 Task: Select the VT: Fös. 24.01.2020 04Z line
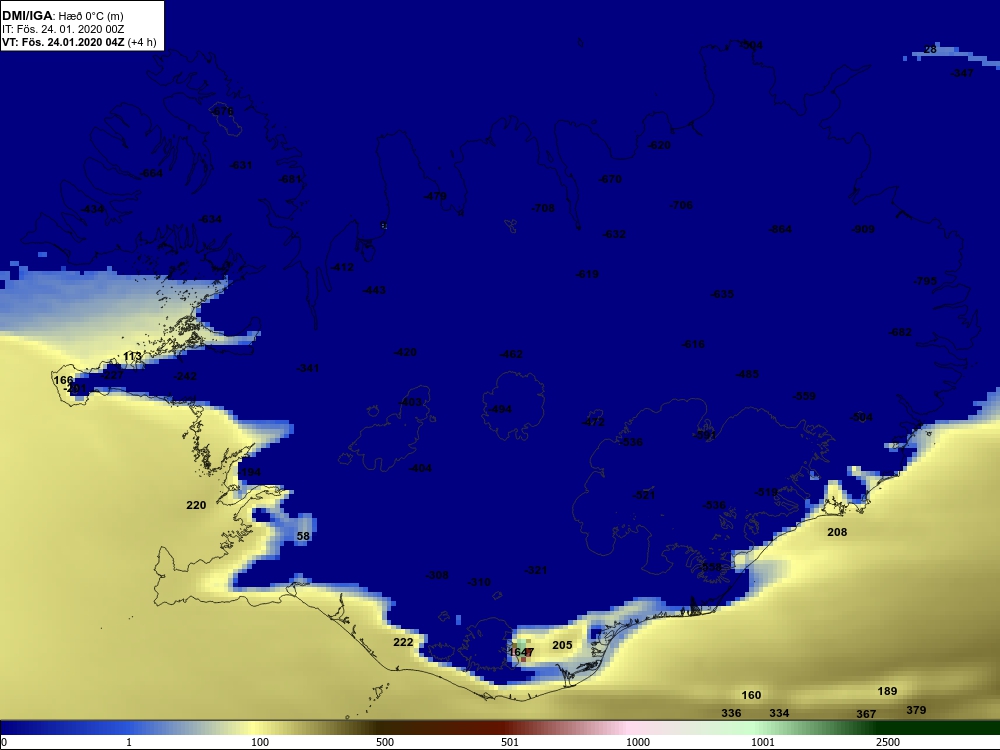(x=78, y=42)
